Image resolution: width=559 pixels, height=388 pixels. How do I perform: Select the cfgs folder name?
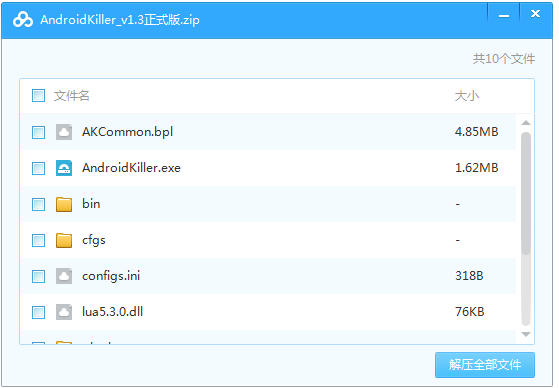(94, 240)
